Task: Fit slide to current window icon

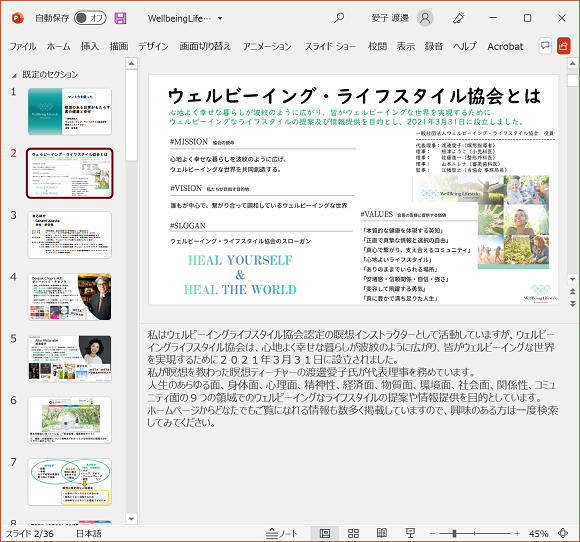Action: 563,533
